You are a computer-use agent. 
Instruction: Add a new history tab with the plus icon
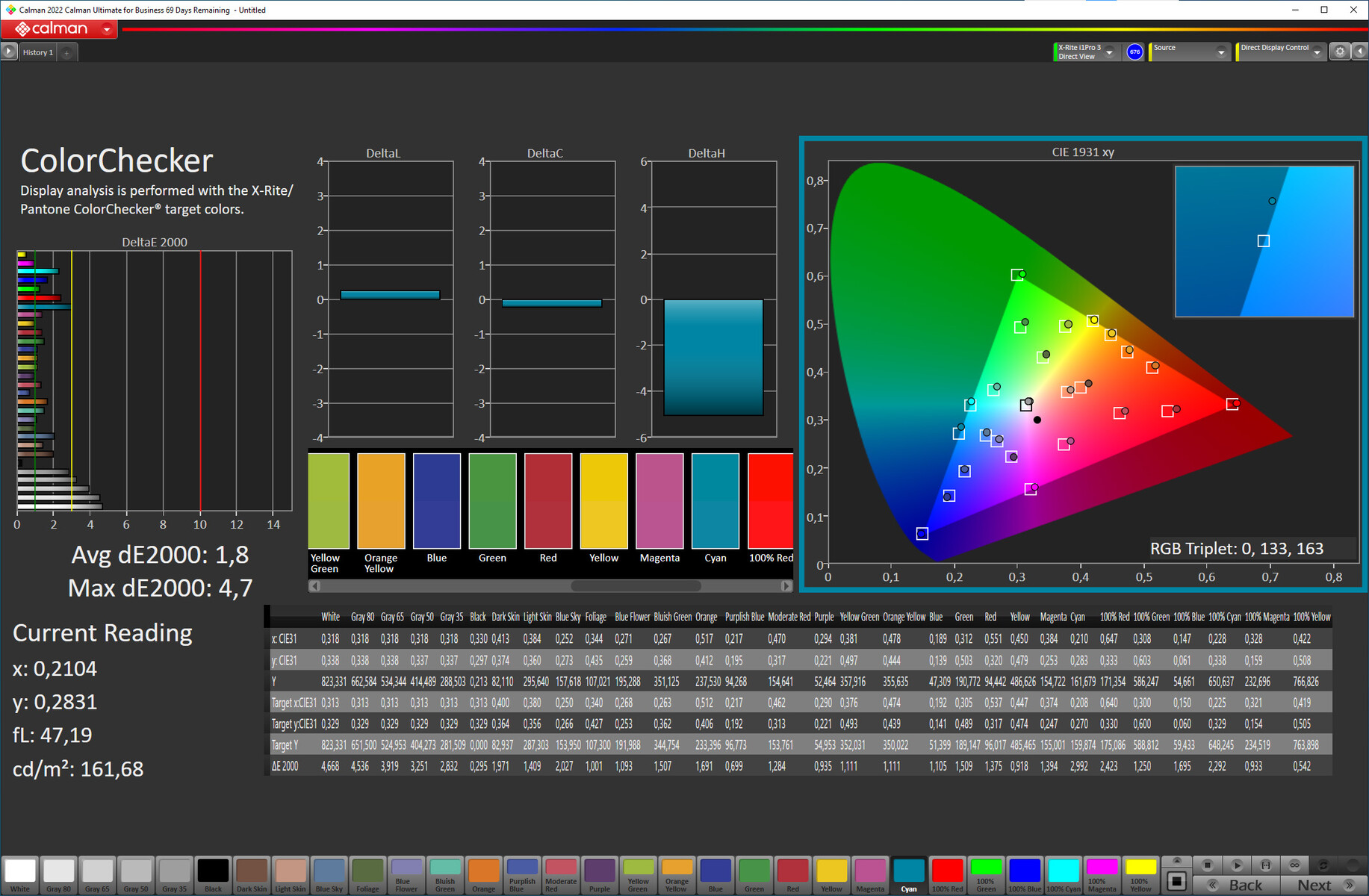tap(66, 53)
